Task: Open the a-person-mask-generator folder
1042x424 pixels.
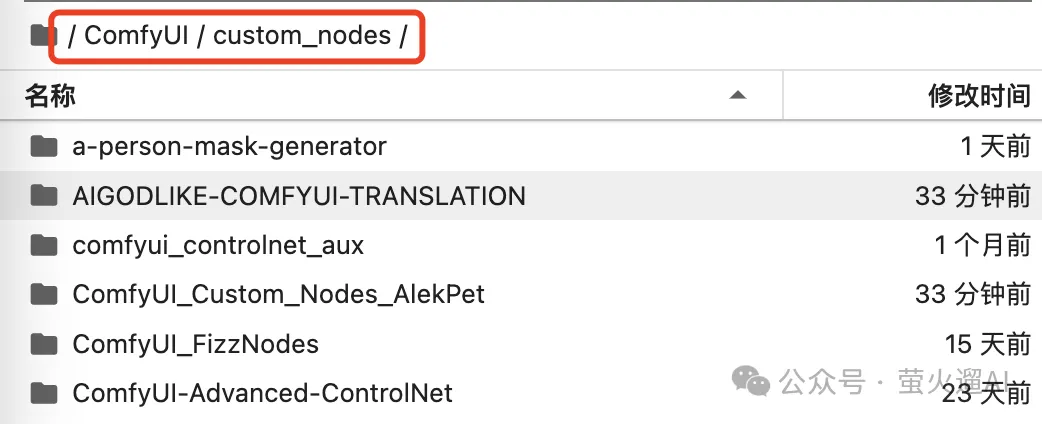Action: tap(229, 147)
